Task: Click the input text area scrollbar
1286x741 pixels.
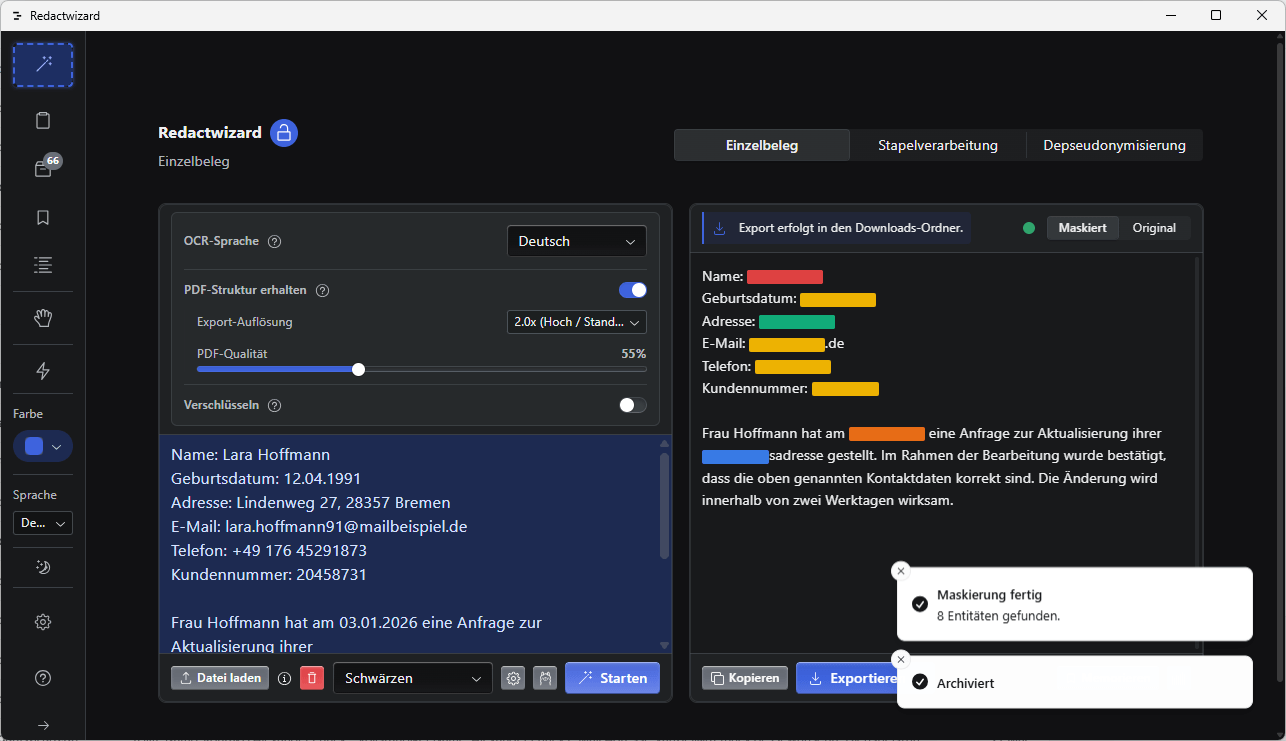Action: click(x=665, y=506)
